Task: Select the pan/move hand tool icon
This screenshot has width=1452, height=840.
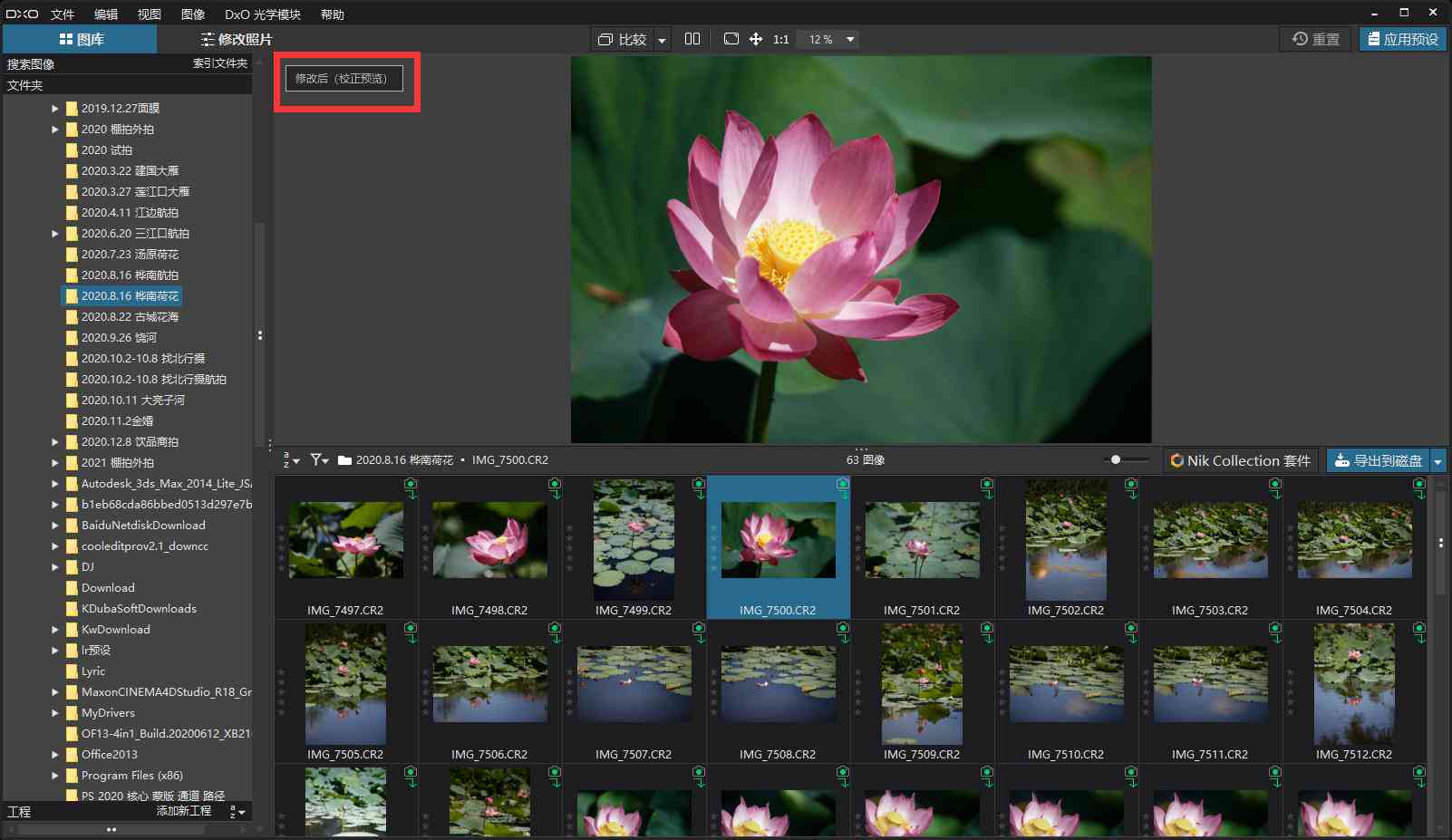Action: tap(756, 39)
